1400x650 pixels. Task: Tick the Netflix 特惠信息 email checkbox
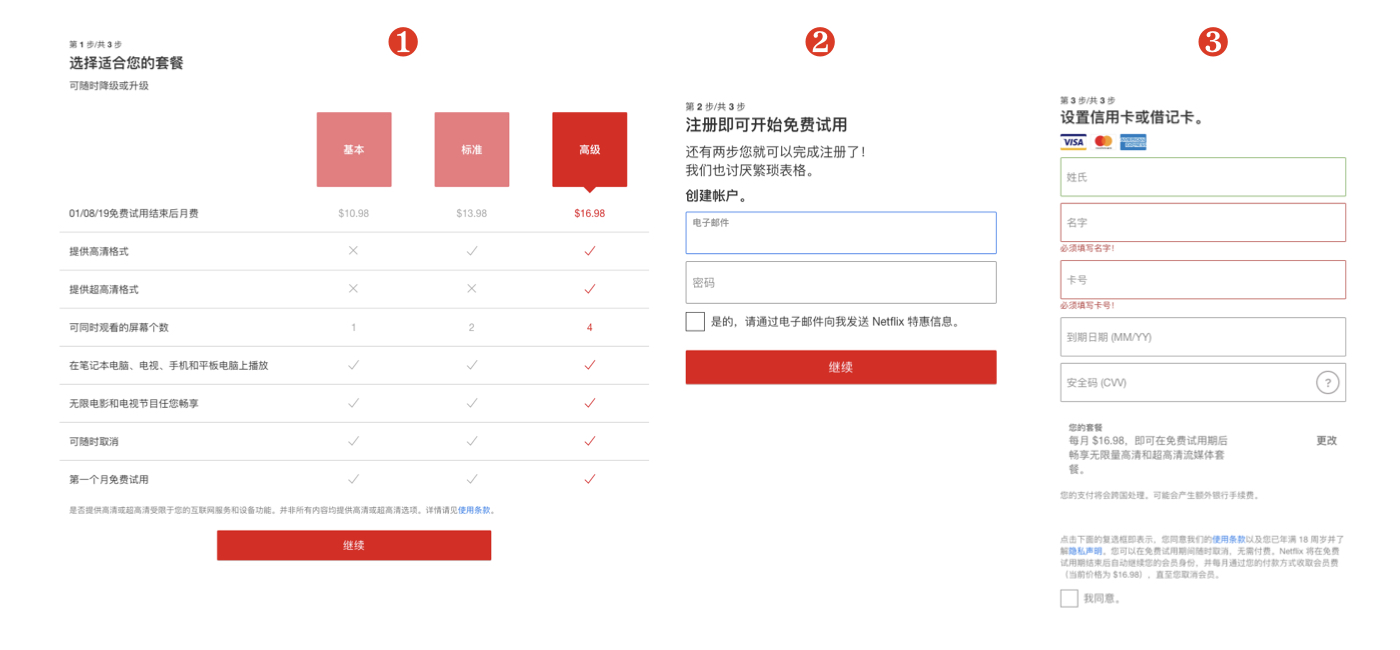click(x=695, y=322)
